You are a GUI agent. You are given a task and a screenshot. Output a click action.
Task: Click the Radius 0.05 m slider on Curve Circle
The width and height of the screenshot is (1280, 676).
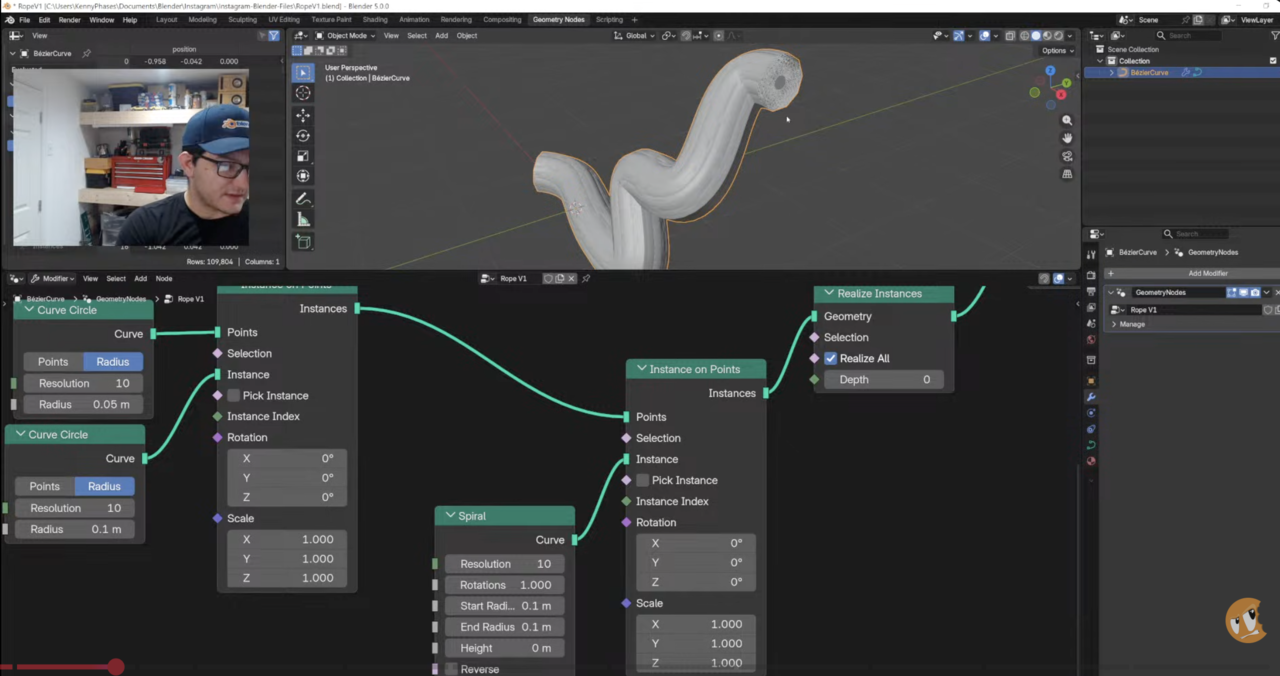pos(84,404)
